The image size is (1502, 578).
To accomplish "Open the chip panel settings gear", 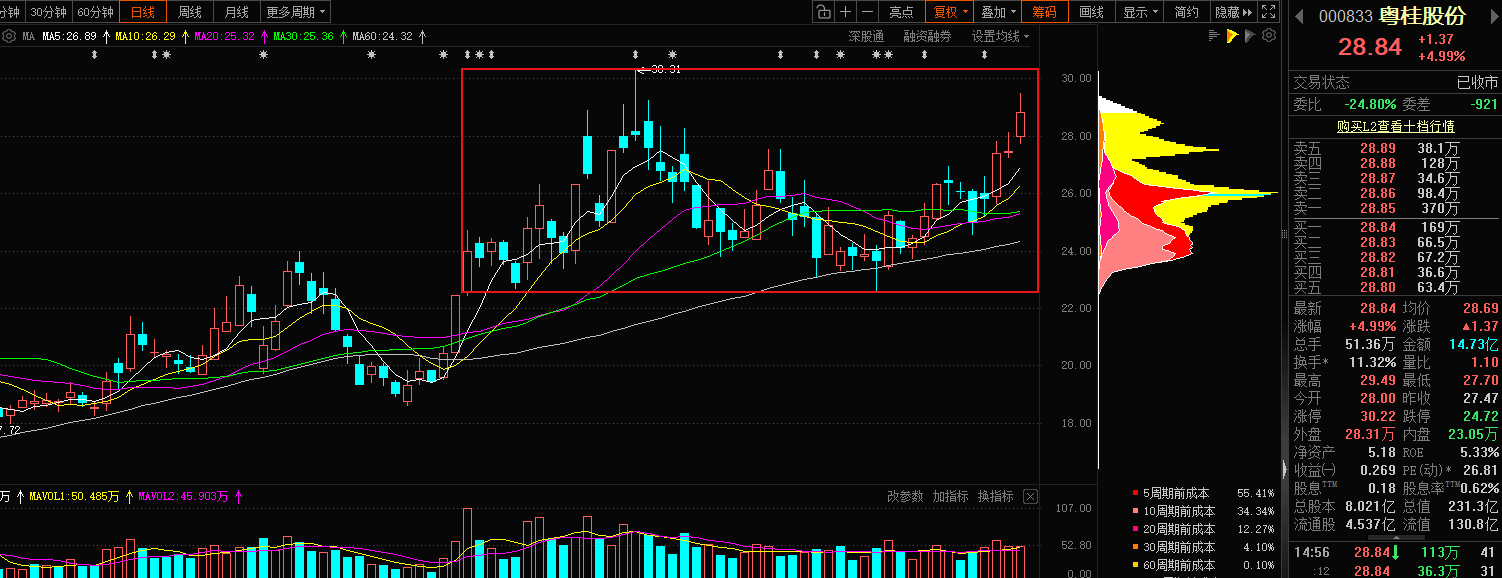I will click(1269, 36).
